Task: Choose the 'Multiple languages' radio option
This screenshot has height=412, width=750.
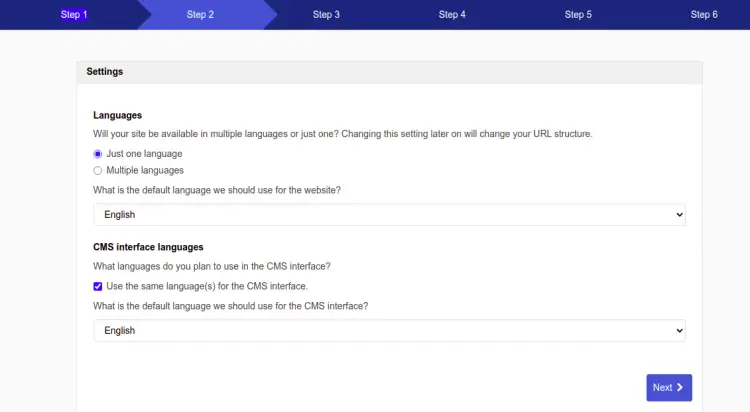Action: pyautogui.click(x=98, y=171)
